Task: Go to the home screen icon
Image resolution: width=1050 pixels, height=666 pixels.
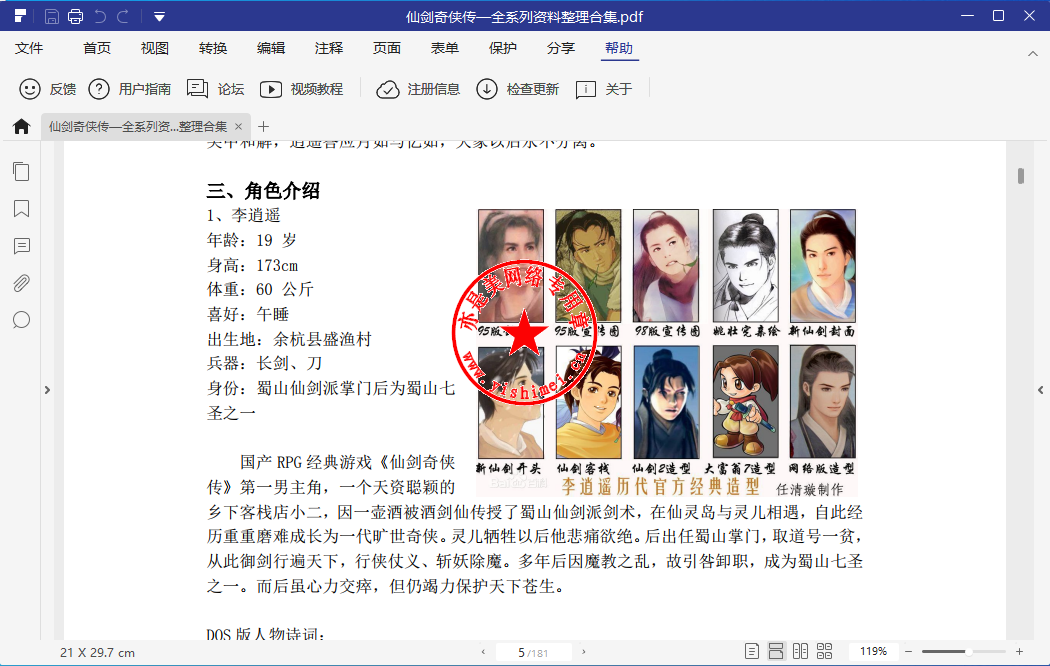Action: tap(21, 126)
